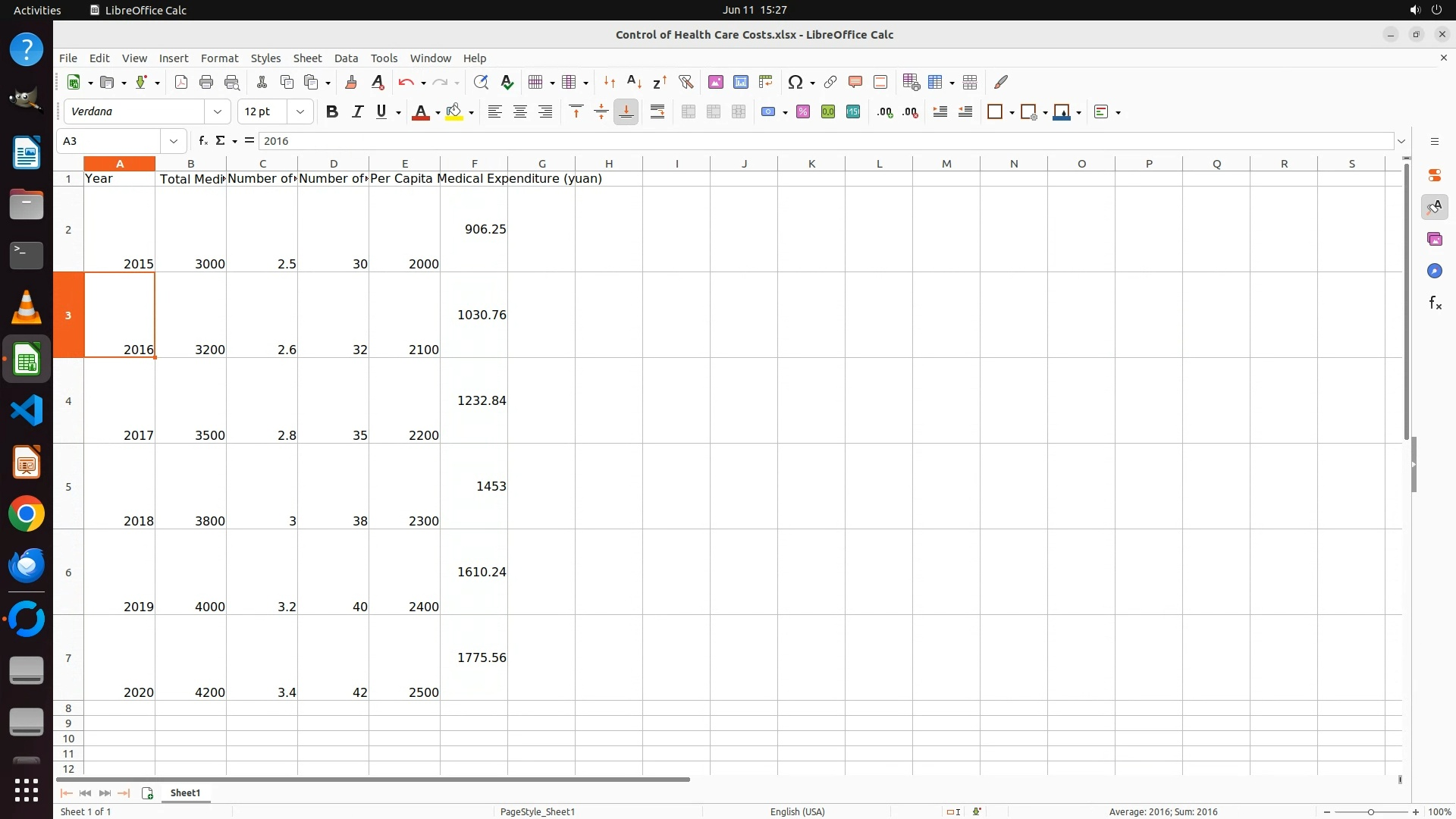The height and width of the screenshot is (819, 1456).
Task: Open the Insert Special Character icon
Action: pos(795,82)
